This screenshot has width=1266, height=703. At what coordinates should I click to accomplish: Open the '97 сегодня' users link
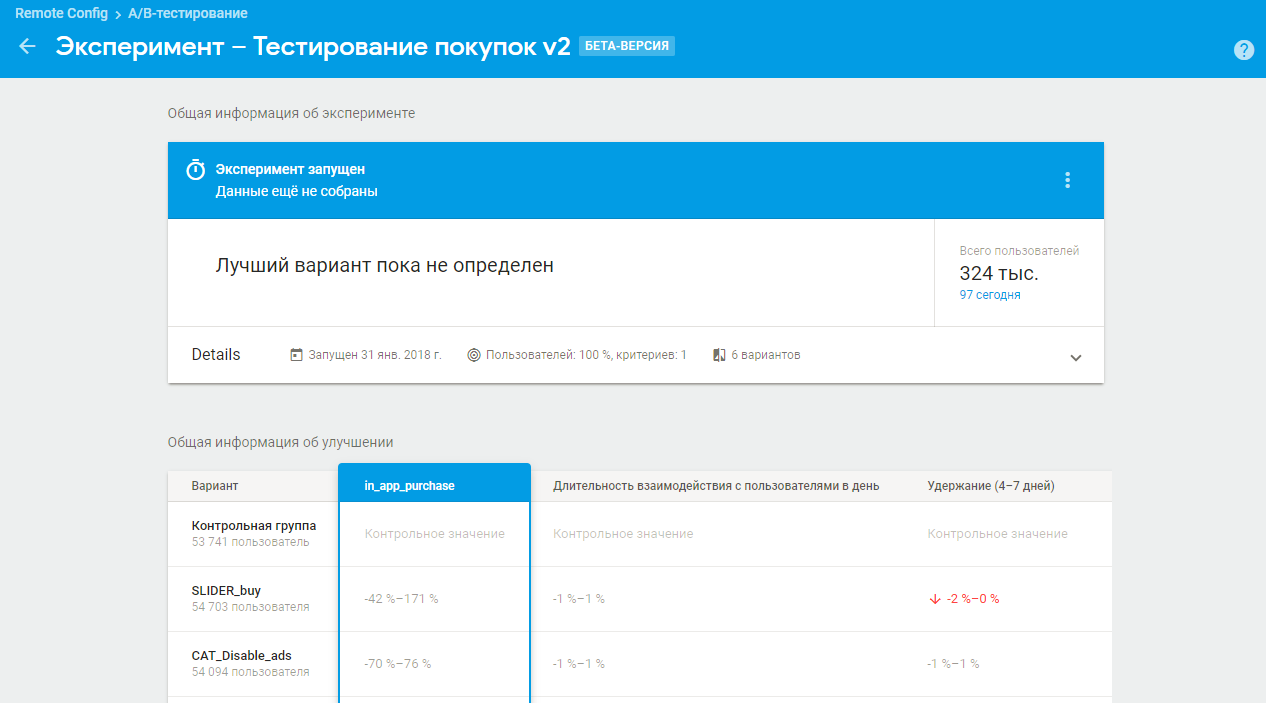point(989,294)
